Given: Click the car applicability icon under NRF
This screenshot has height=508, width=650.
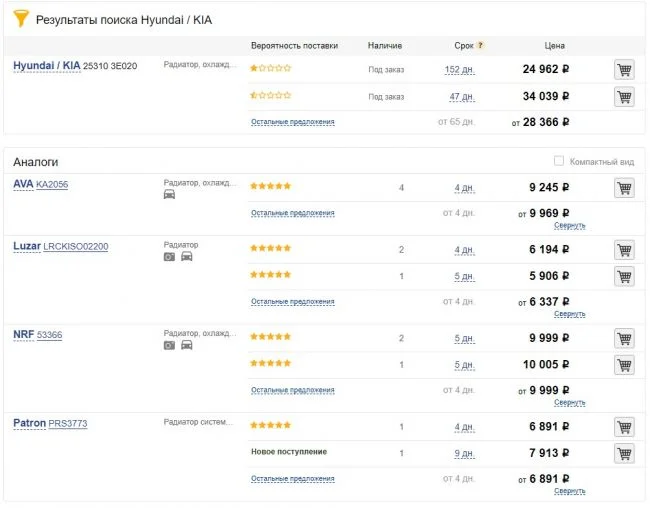Looking at the screenshot, I should pos(186,345).
